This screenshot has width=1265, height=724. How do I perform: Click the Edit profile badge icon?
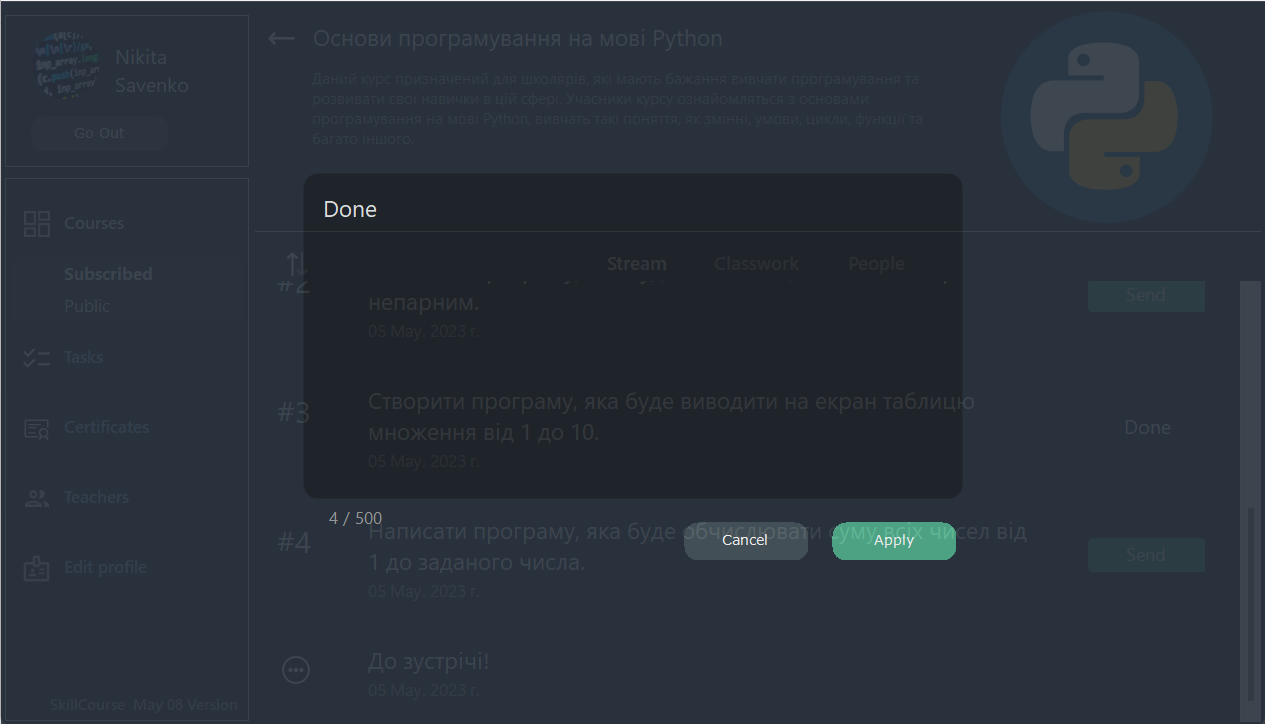pos(37,568)
